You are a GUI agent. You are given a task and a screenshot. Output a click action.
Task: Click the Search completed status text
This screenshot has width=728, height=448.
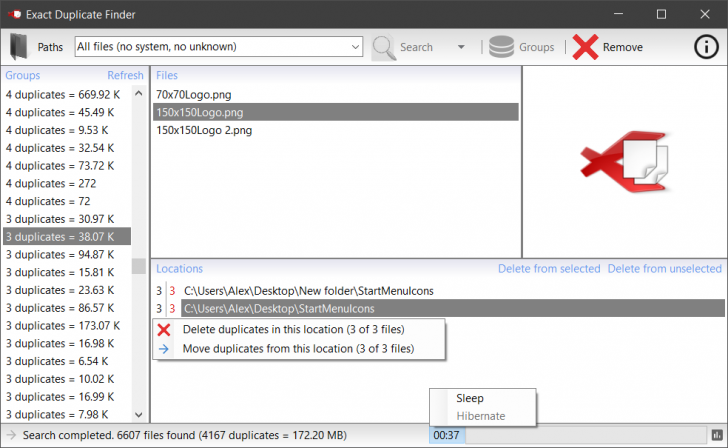[185, 435]
